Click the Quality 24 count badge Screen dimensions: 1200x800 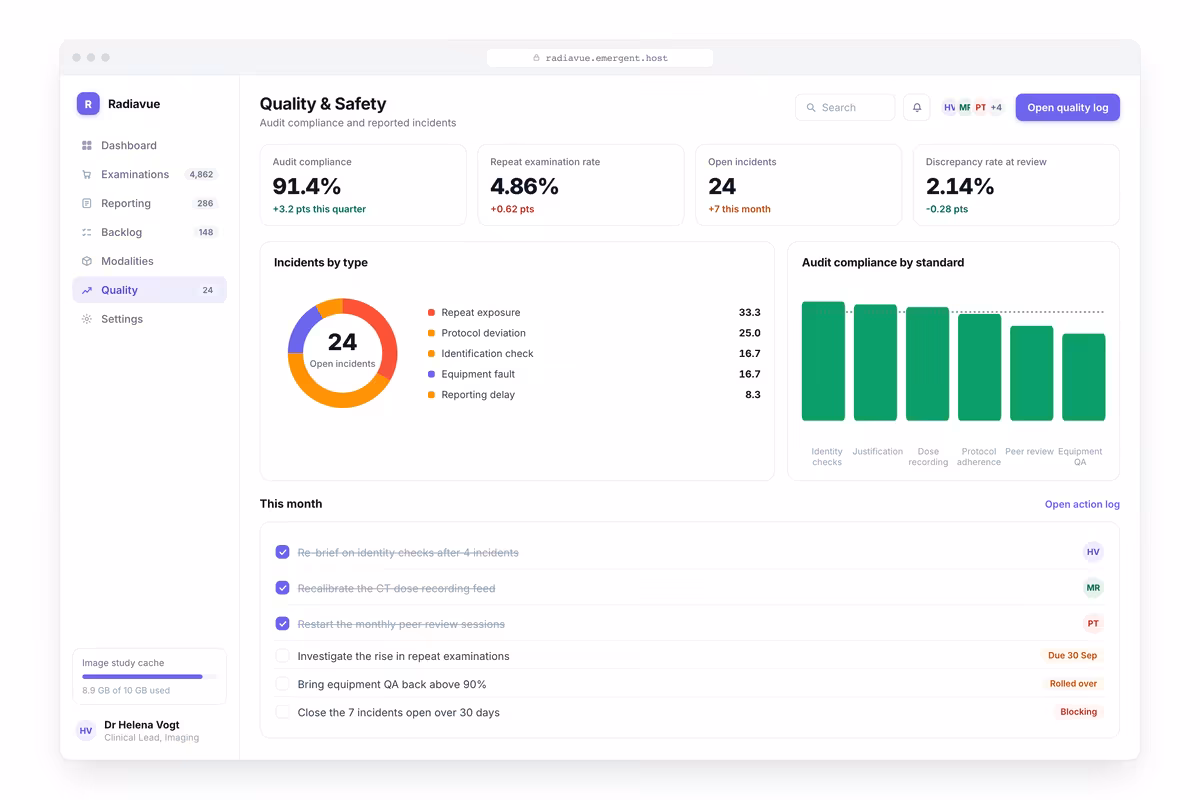pyautogui.click(x=207, y=290)
